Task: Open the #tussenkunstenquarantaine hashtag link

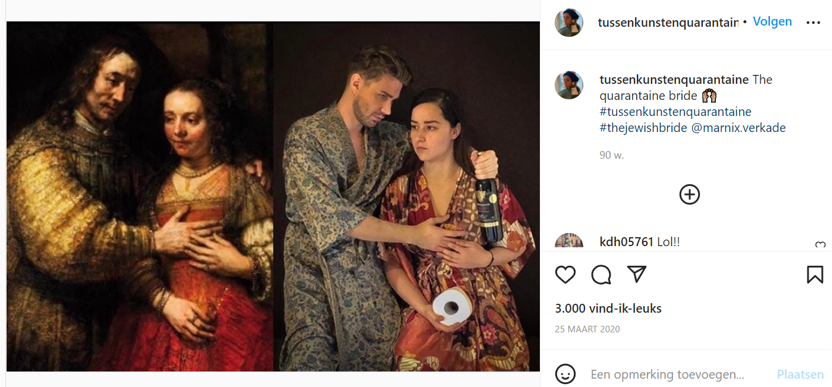Action: 675,112
